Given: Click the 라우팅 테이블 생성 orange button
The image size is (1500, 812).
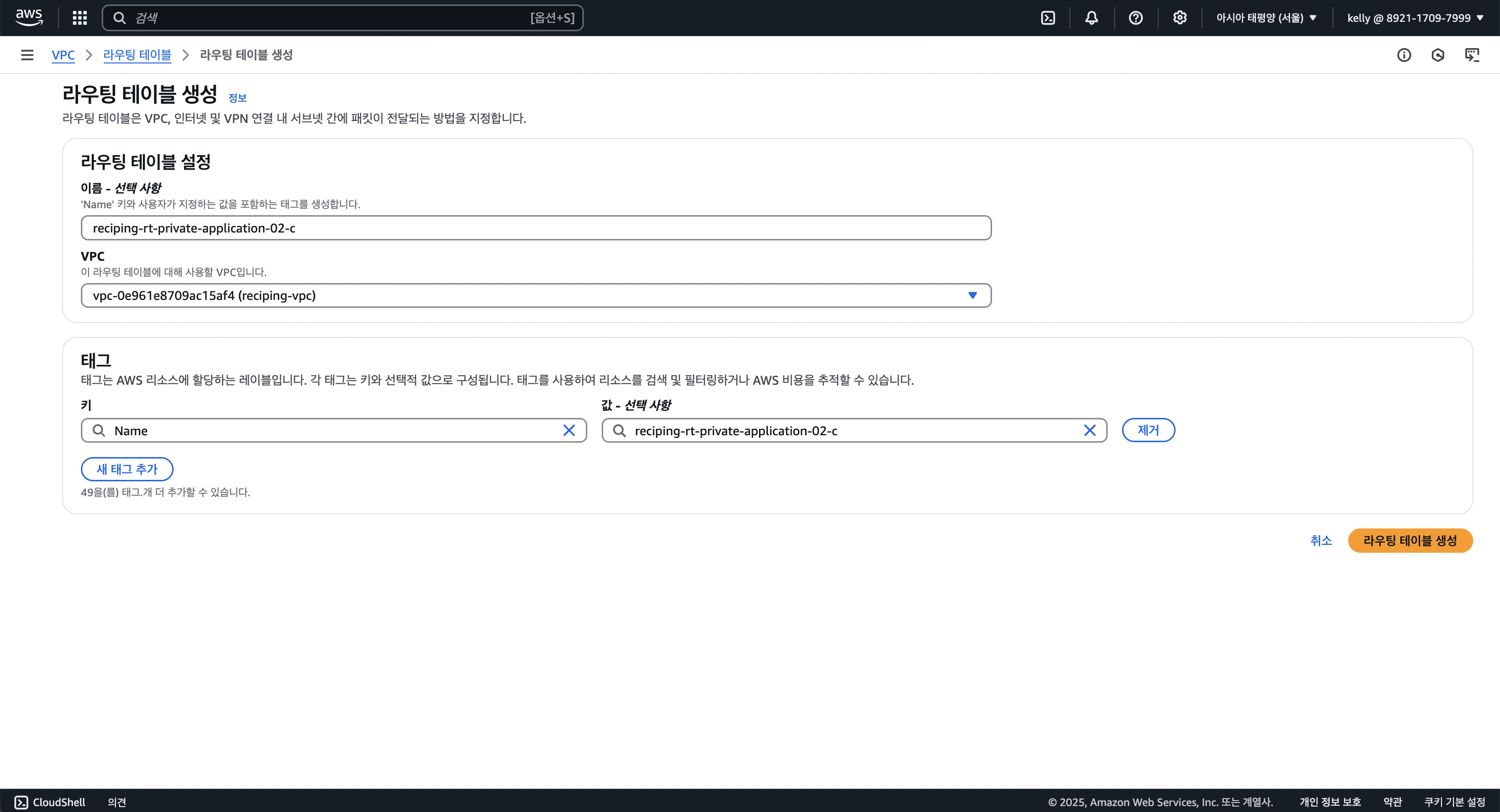Looking at the screenshot, I should coord(1410,540).
